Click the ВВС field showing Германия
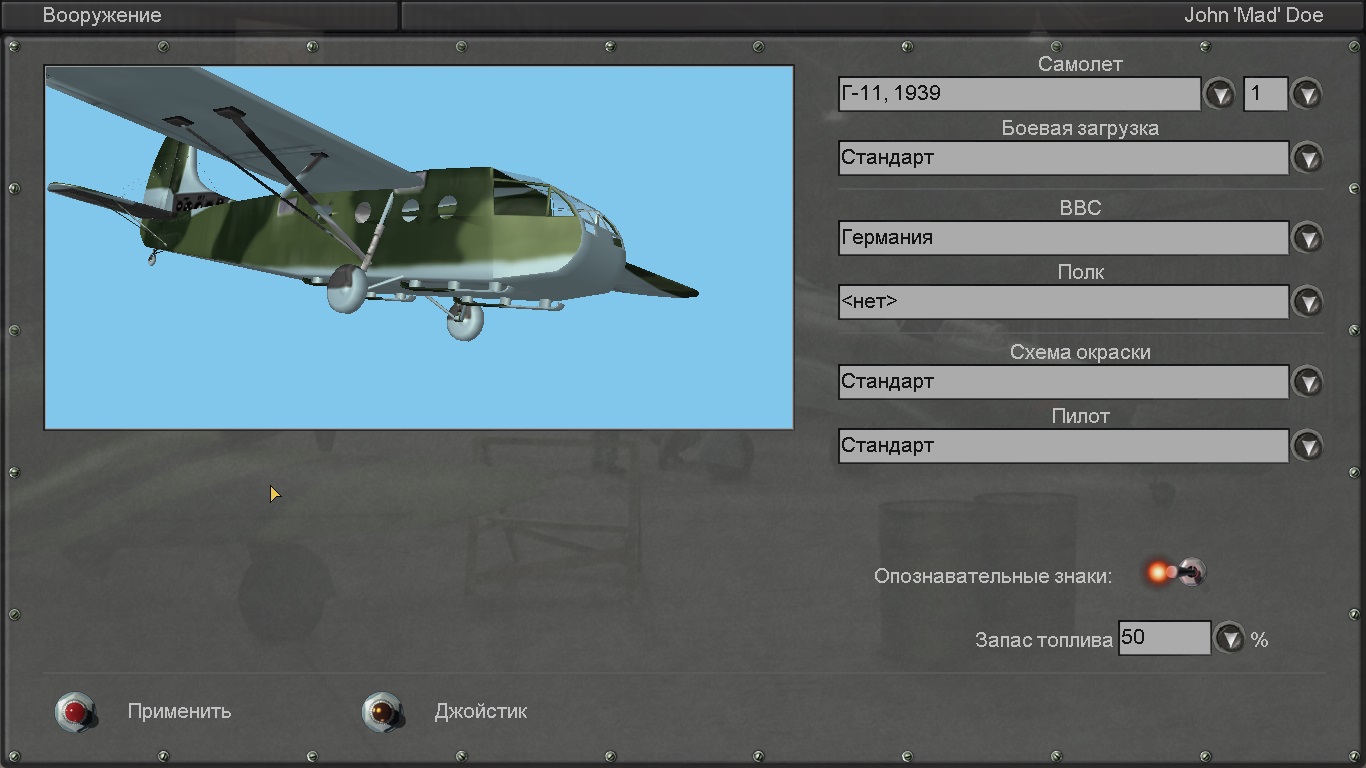 (1063, 238)
